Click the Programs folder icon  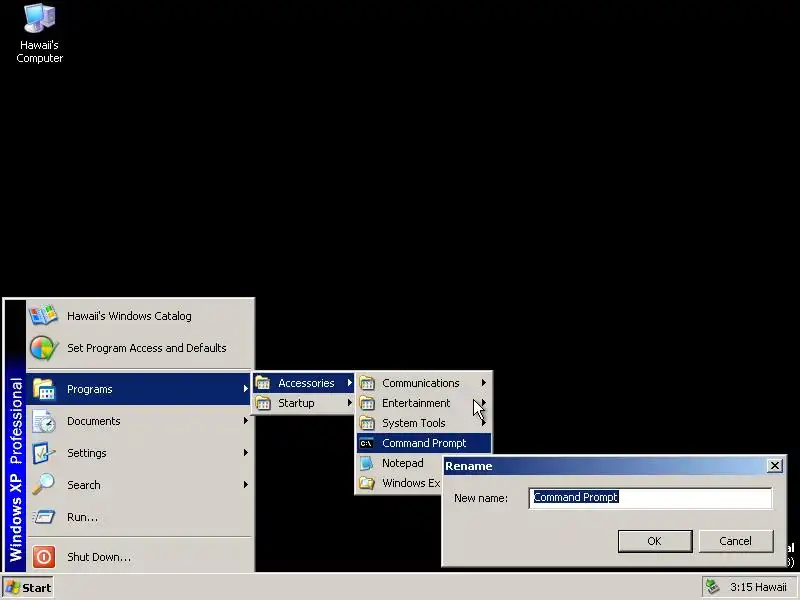pos(43,389)
